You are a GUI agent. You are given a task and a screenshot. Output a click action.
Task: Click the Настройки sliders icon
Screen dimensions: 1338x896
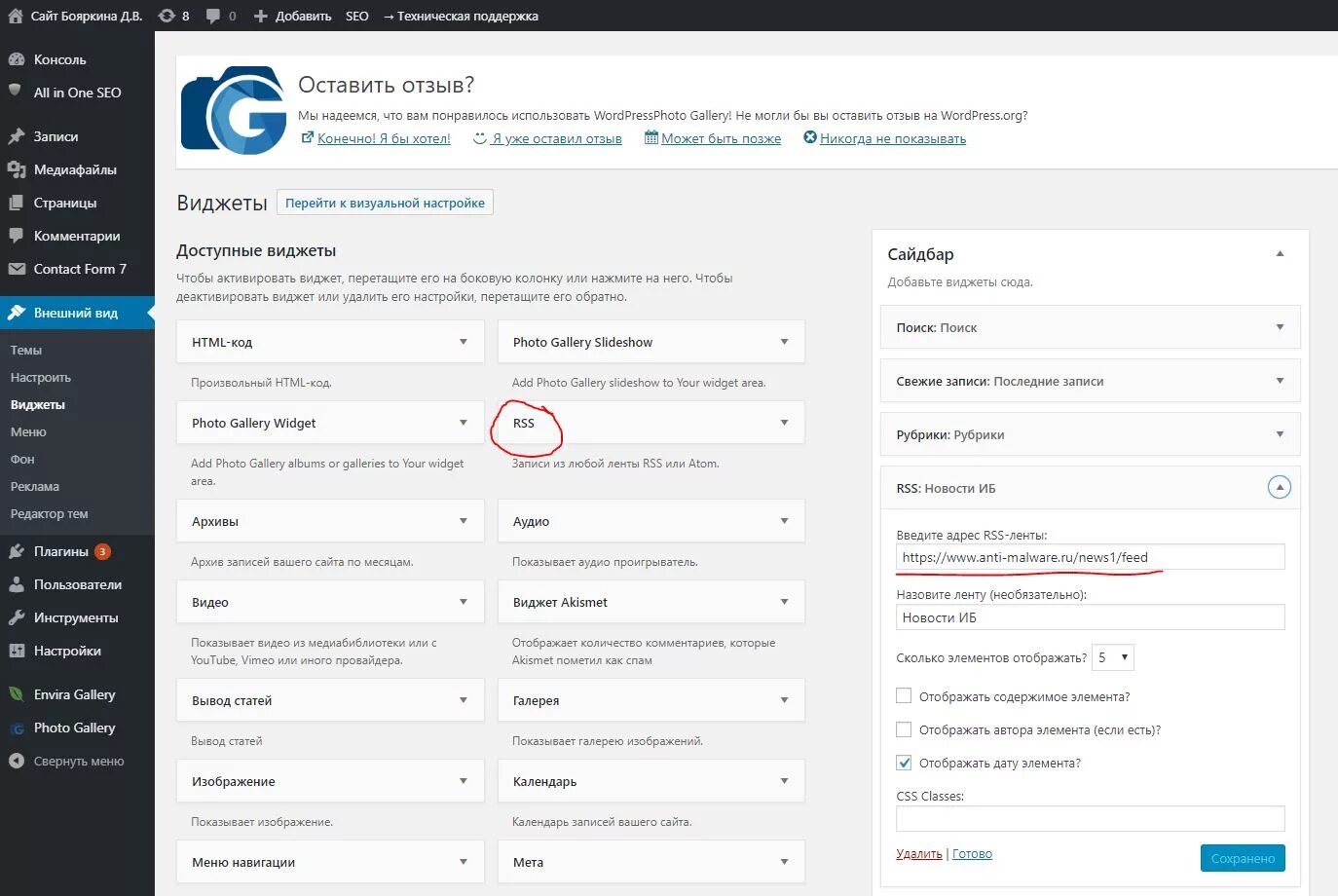[17, 651]
